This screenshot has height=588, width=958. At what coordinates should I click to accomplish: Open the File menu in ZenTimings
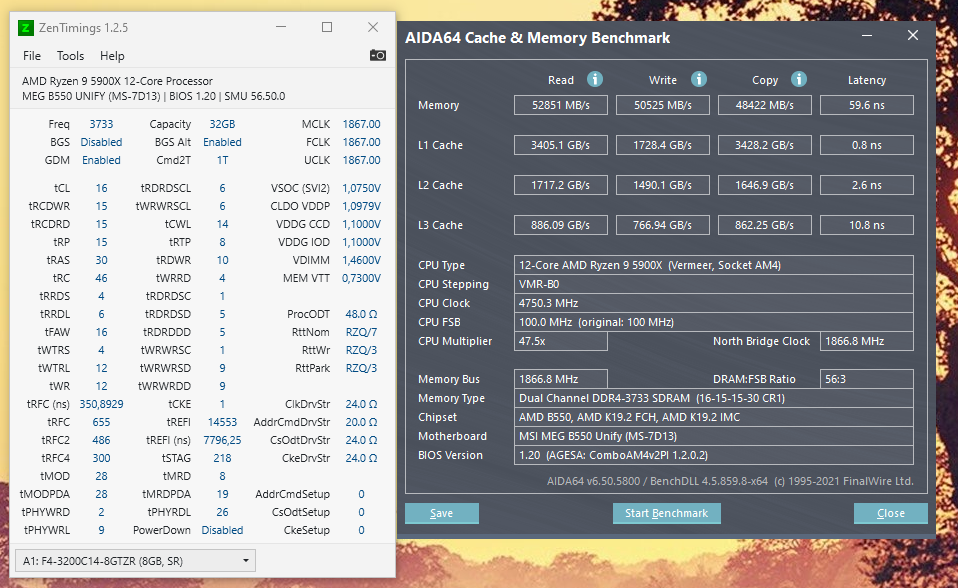click(x=32, y=56)
